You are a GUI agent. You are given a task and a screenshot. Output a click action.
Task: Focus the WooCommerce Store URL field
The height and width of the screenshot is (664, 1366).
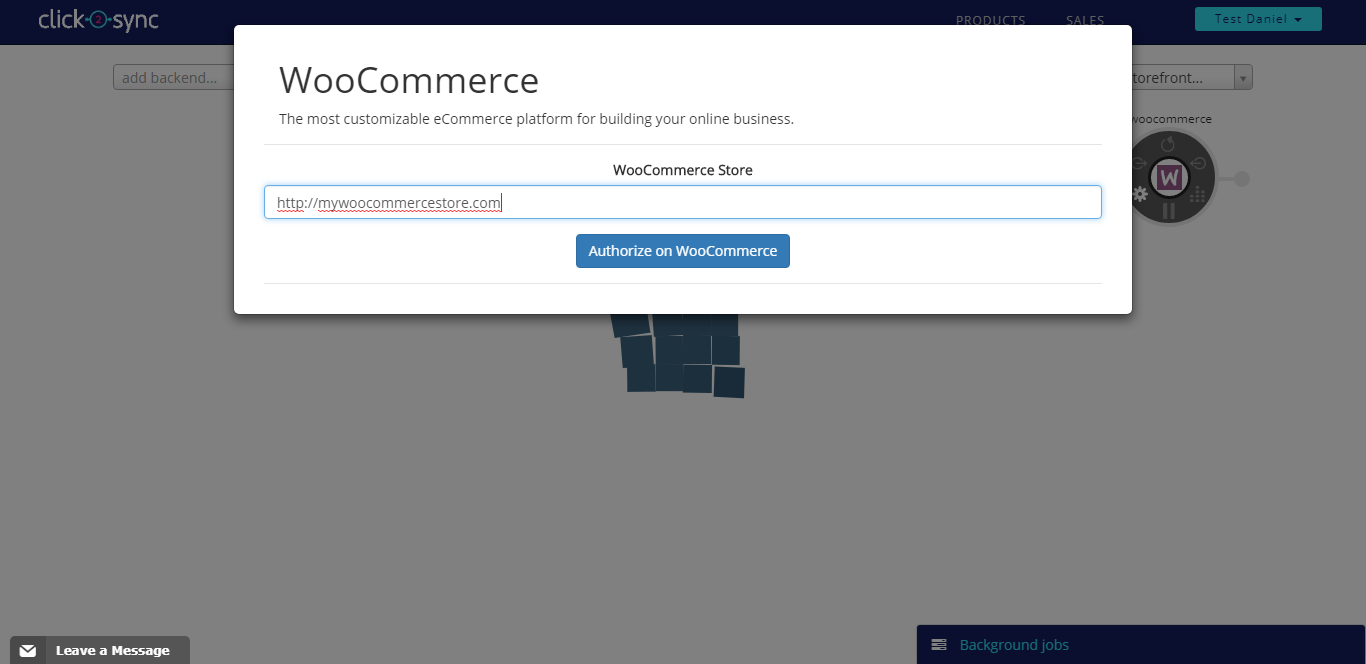click(x=683, y=202)
